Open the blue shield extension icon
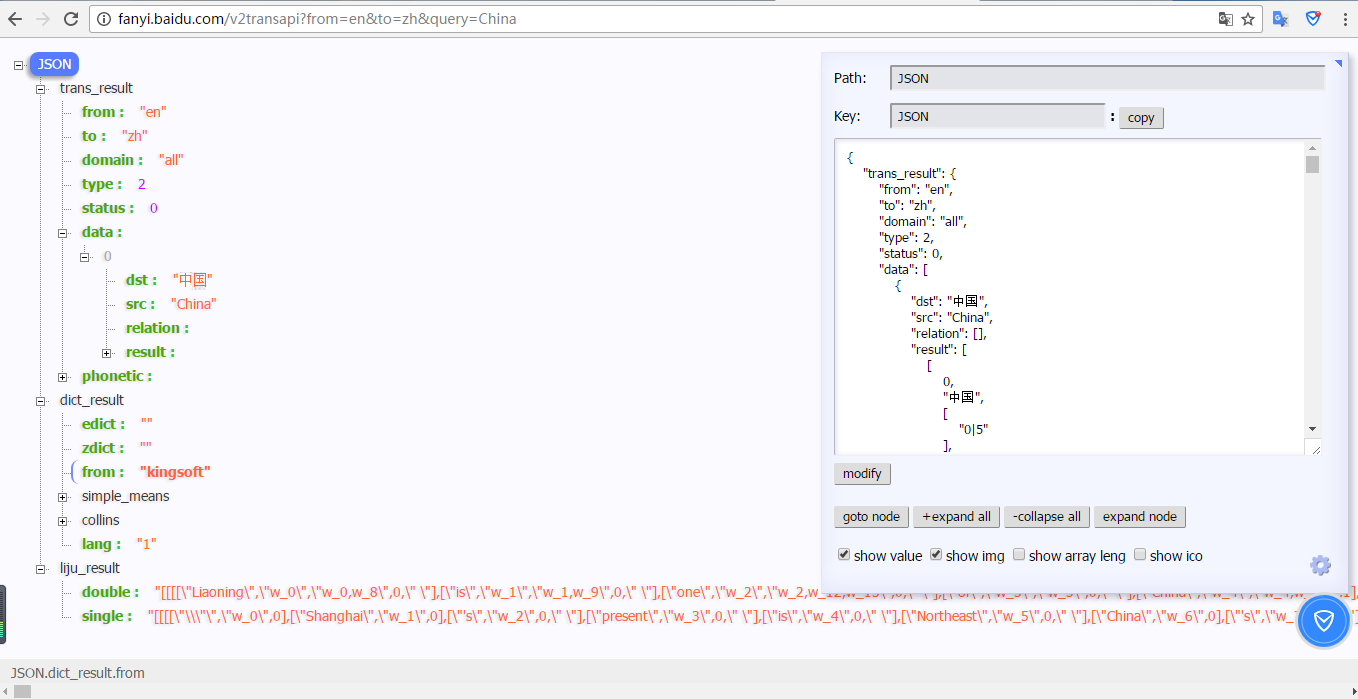The image size is (1358, 699). pos(1314,18)
